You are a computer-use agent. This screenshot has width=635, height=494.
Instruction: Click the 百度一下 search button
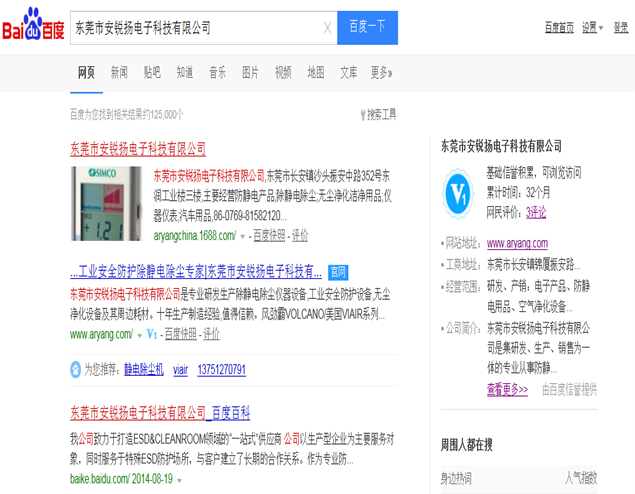click(367, 28)
